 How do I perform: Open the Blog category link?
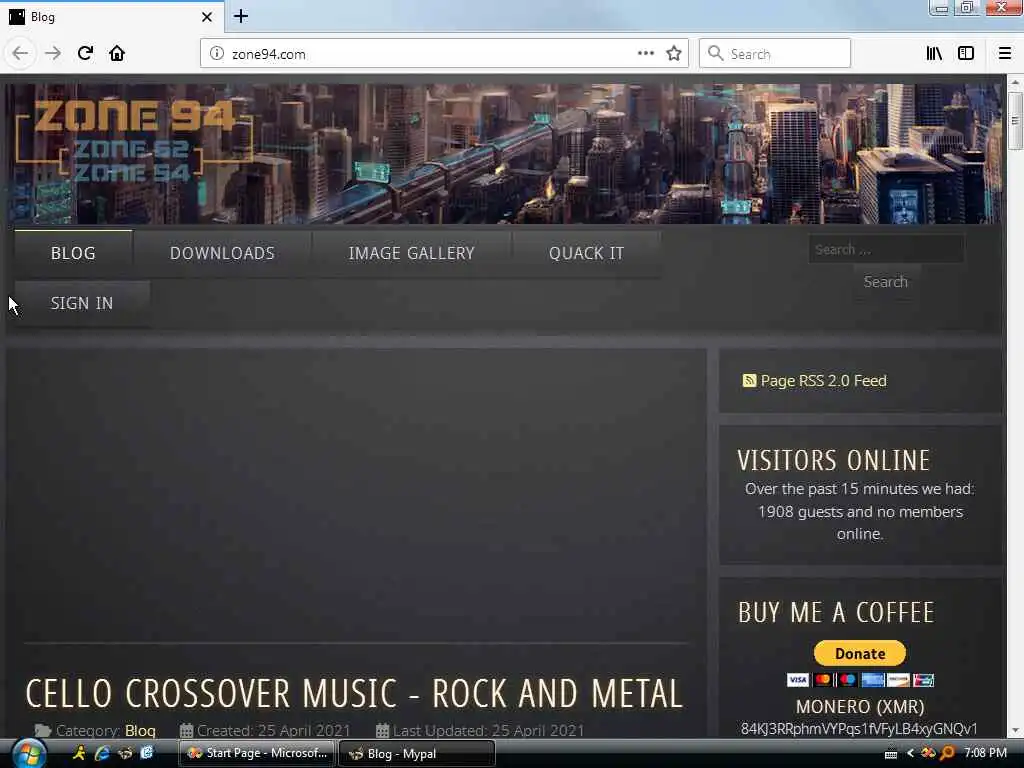click(x=140, y=731)
